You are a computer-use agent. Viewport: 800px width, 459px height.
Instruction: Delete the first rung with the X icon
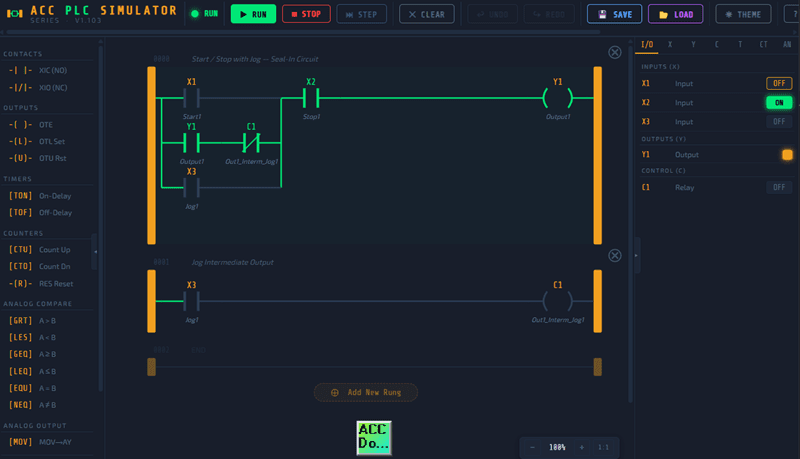click(615, 52)
